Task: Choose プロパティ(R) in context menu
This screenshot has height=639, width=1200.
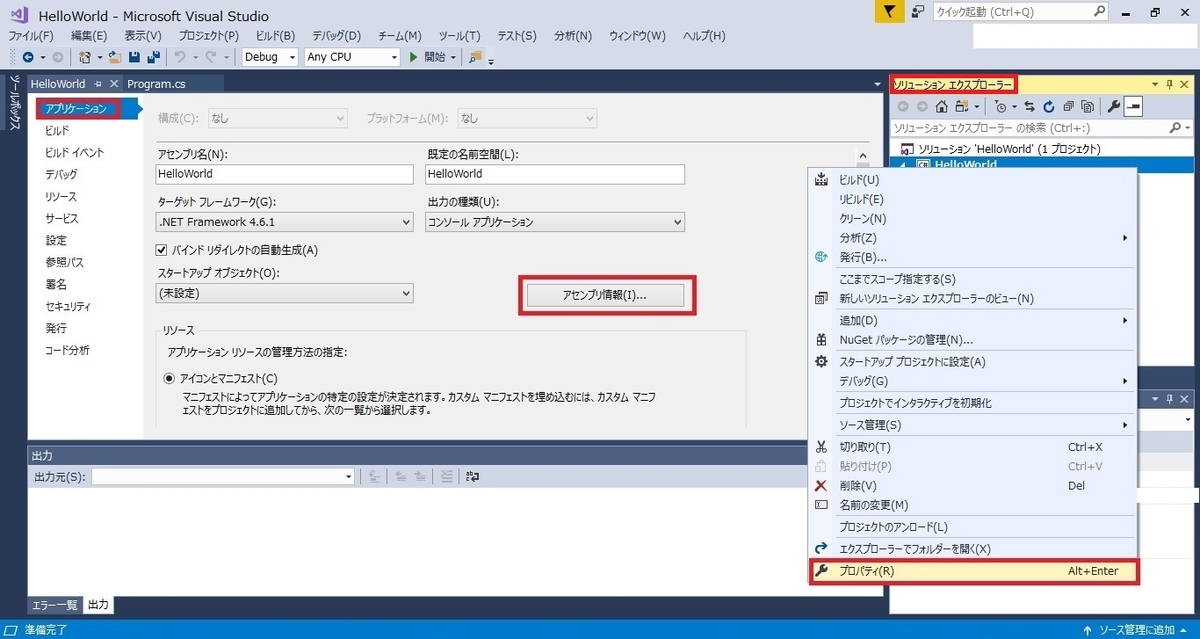Action: click(974, 572)
